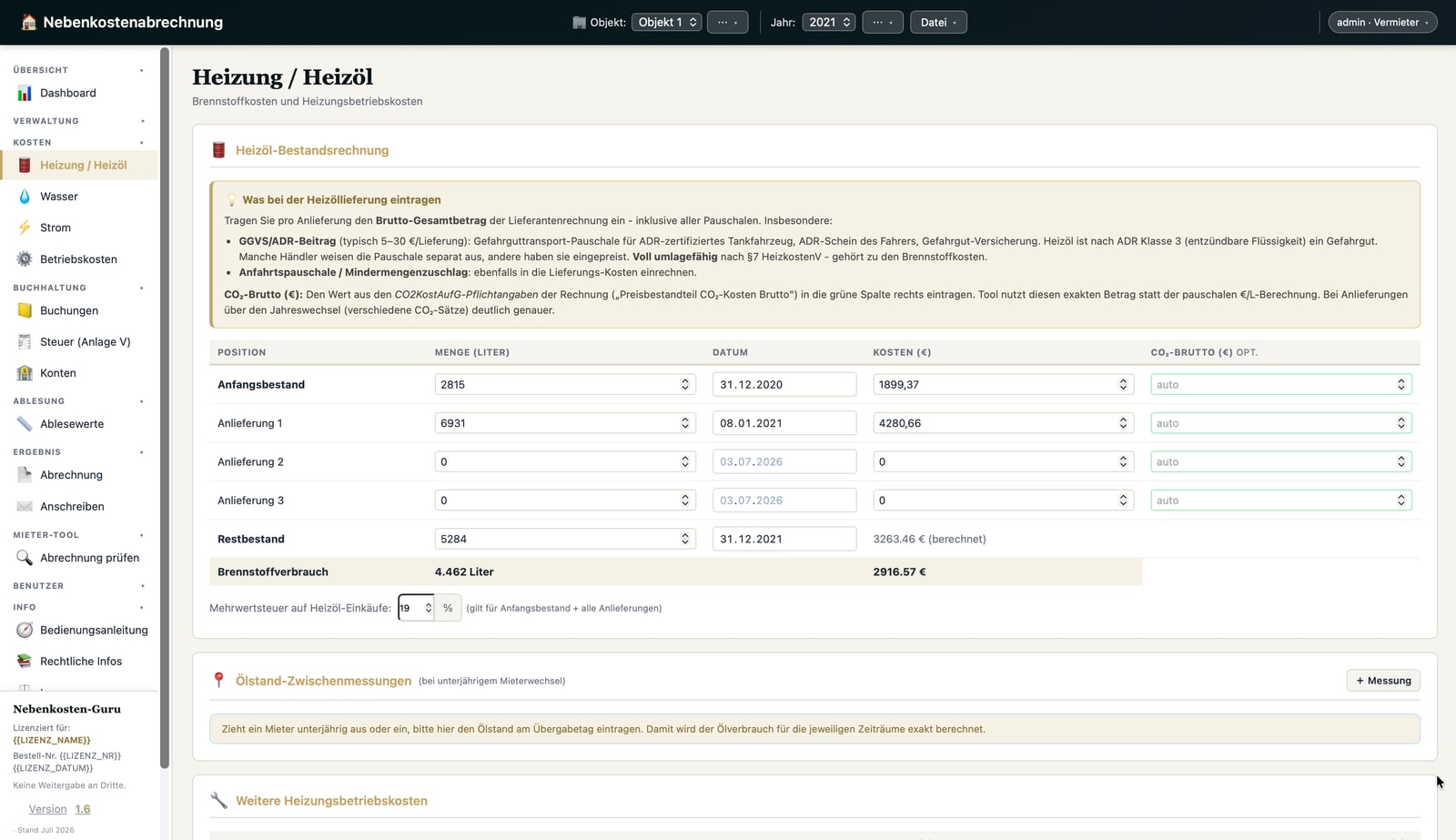Image resolution: width=1456 pixels, height=840 pixels.
Task: Expand the admin Vermieter user menu
Action: coord(1382,22)
